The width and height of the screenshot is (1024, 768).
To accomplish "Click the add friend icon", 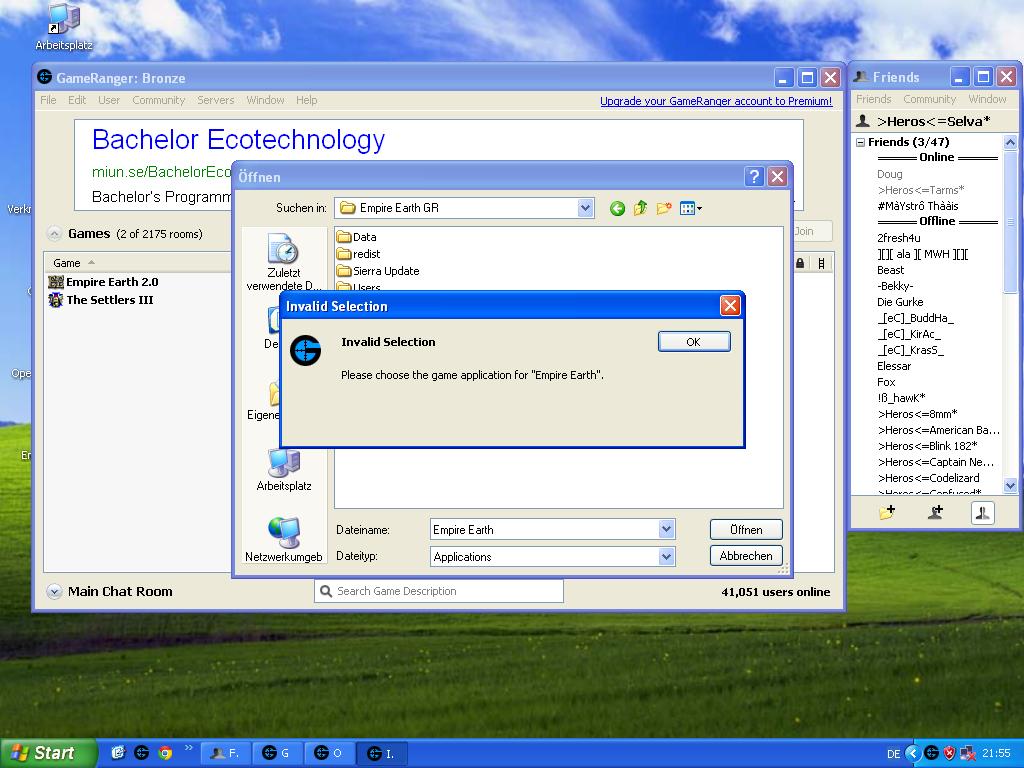I will pos(935,512).
